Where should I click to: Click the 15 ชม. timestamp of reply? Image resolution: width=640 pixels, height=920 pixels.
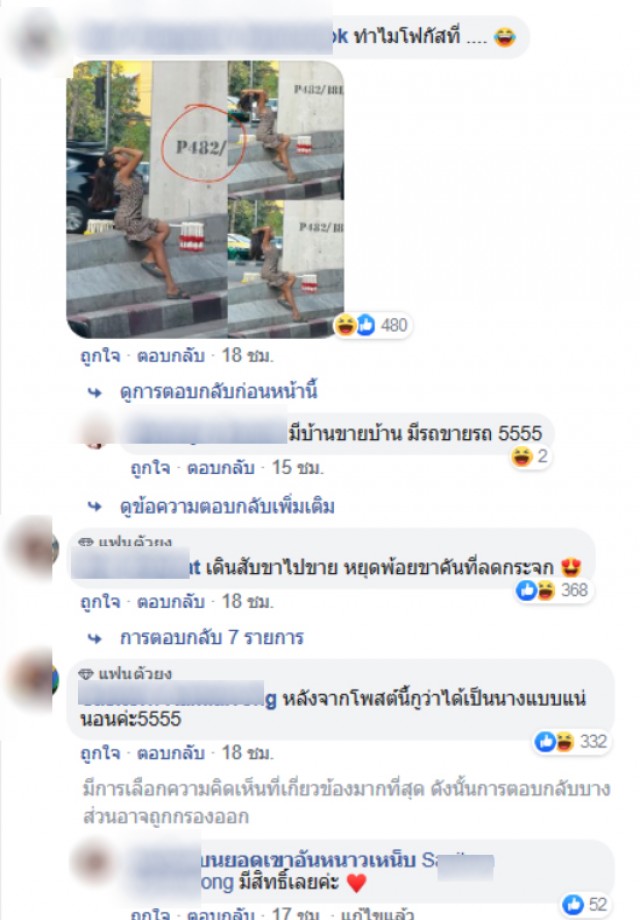[x=297, y=468]
